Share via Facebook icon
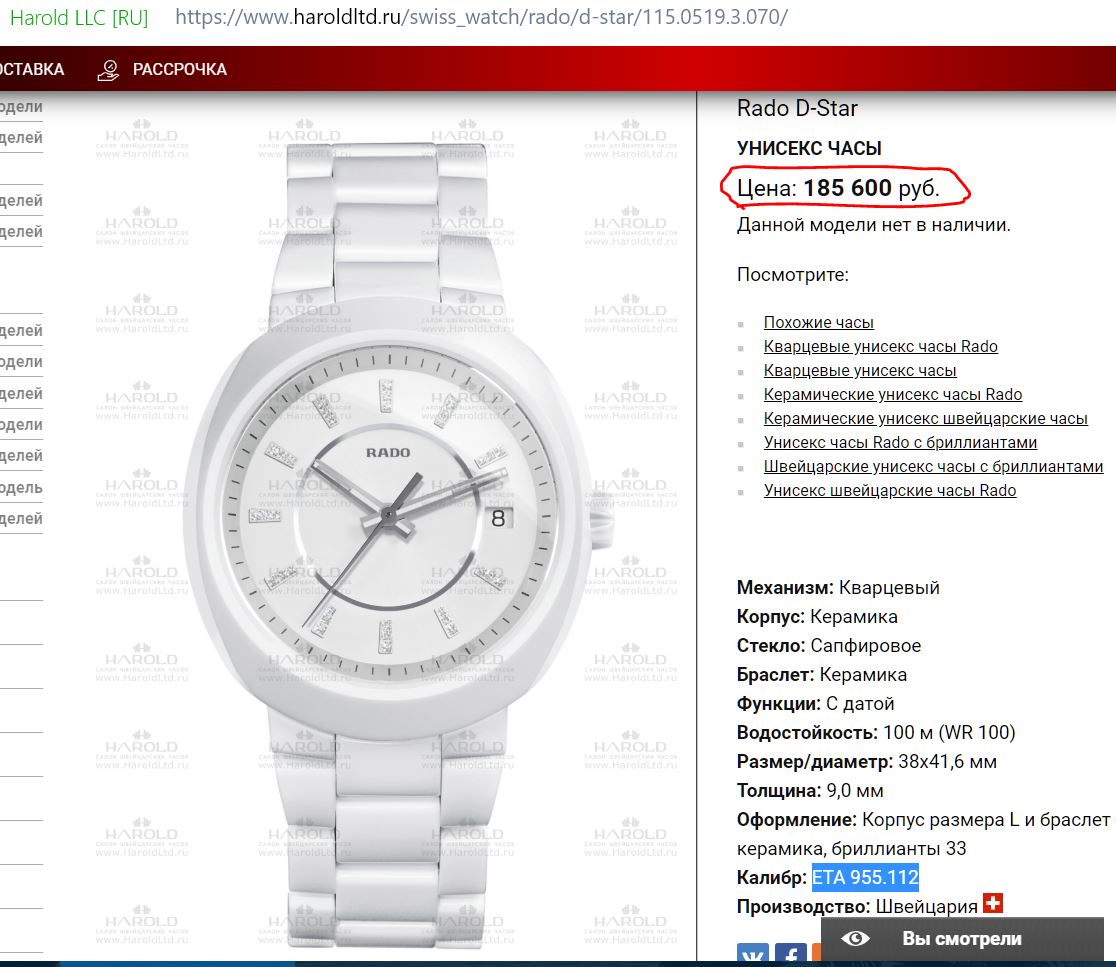 [x=791, y=955]
